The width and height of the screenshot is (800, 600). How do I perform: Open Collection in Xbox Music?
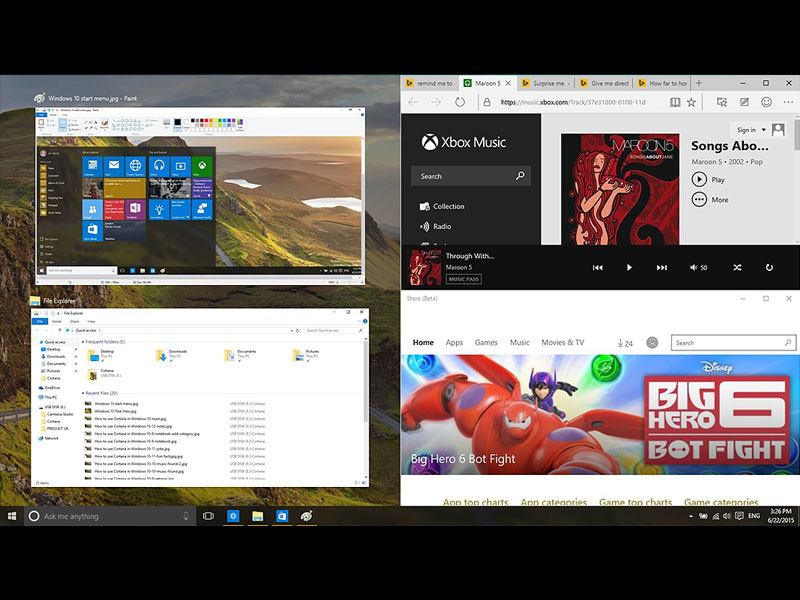coord(442,206)
